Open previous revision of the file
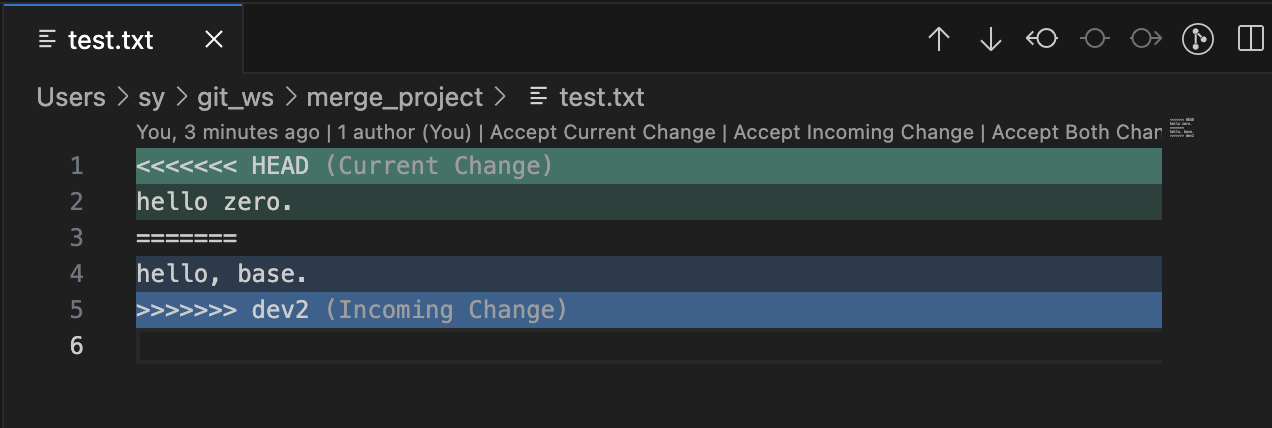This screenshot has width=1272, height=428. point(1041,39)
